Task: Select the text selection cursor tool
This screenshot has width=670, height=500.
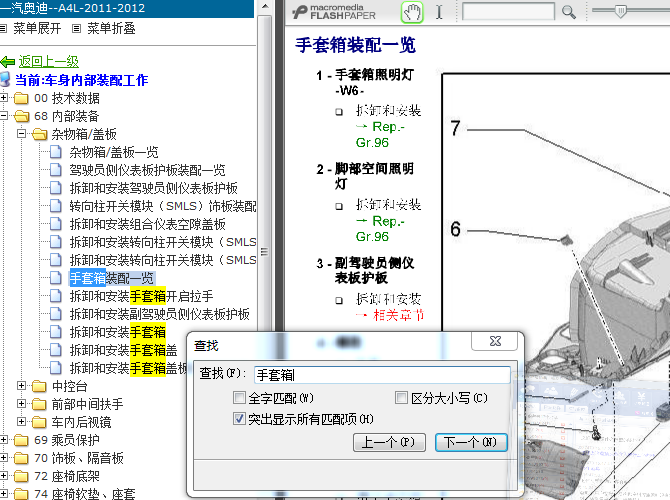Action: (438, 12)
